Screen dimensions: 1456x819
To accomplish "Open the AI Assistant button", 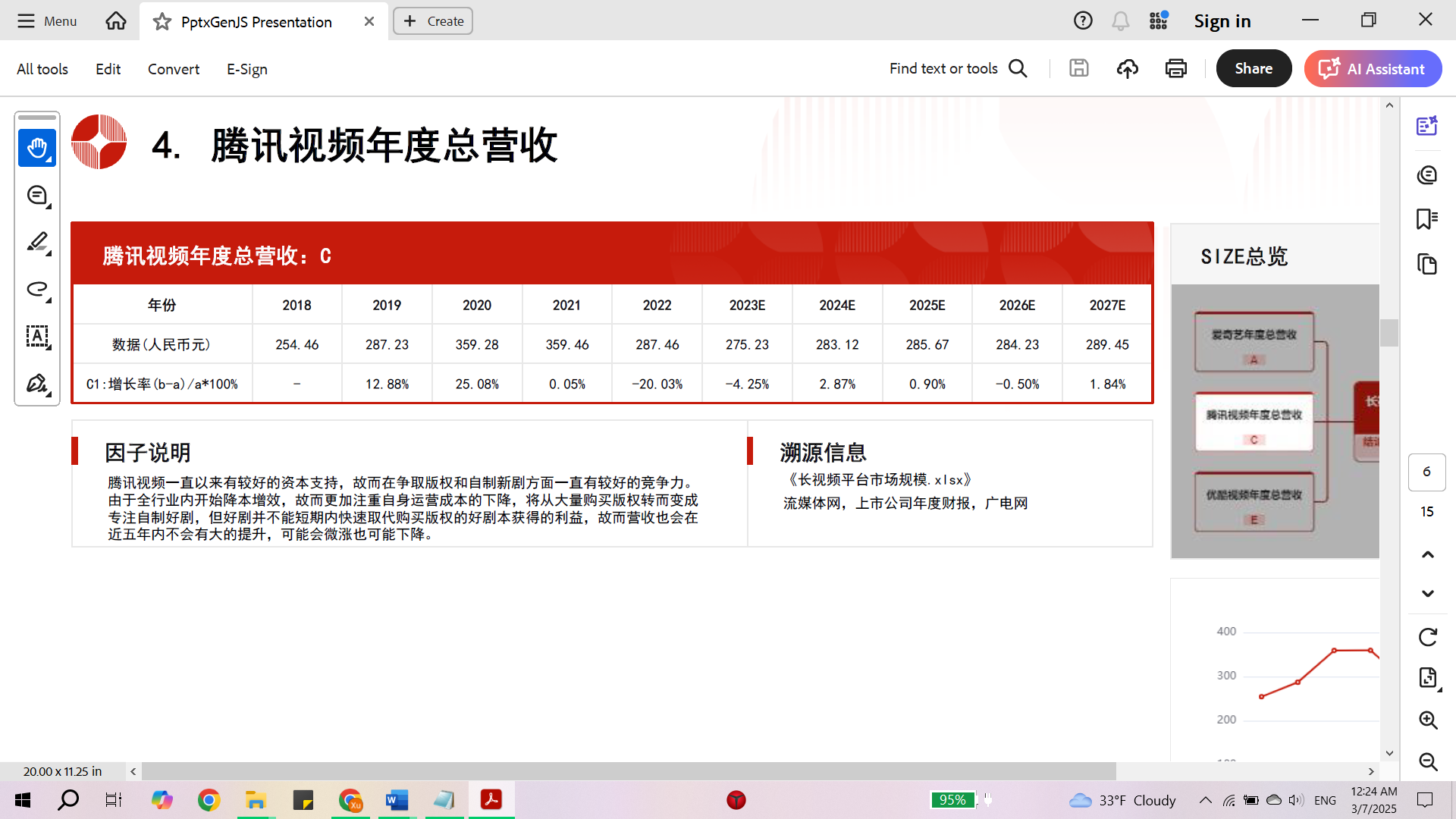I will pos(1373,68).
